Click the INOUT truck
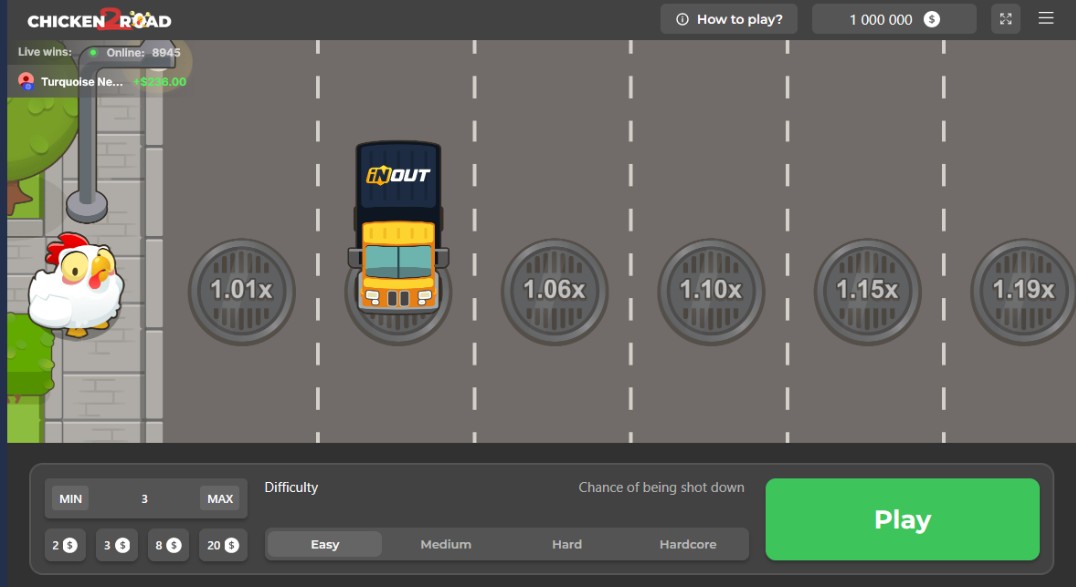This screenshot has width=1076, height=587. pos(398,226)
